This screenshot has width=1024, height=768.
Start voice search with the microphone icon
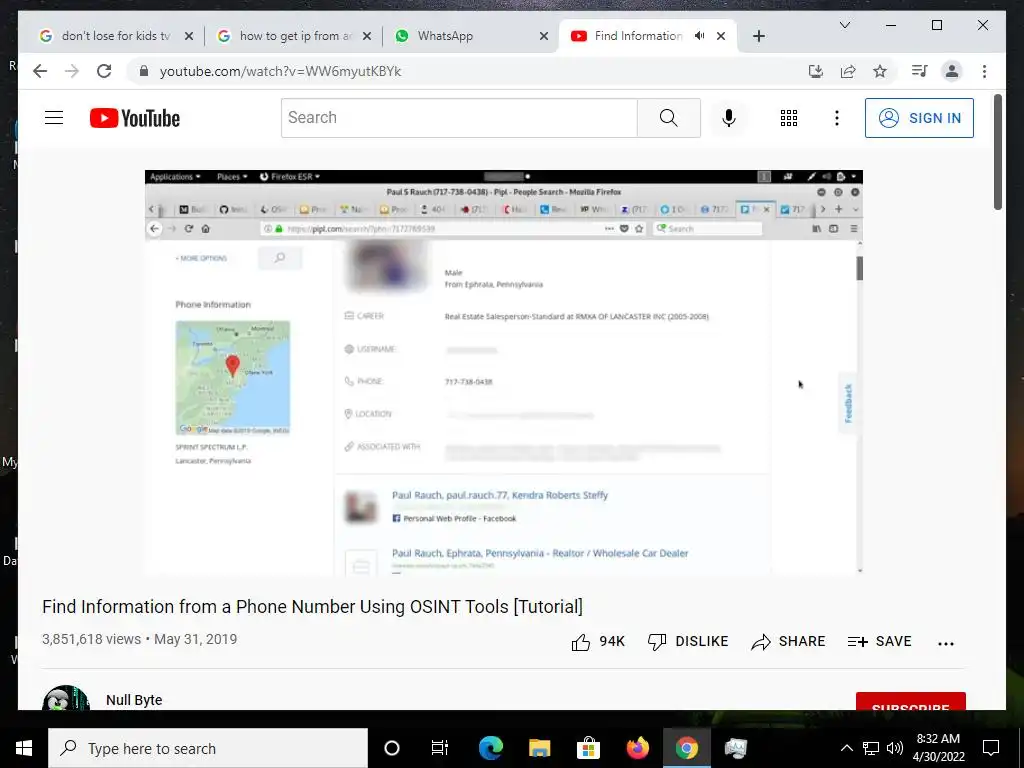(729, 118)
